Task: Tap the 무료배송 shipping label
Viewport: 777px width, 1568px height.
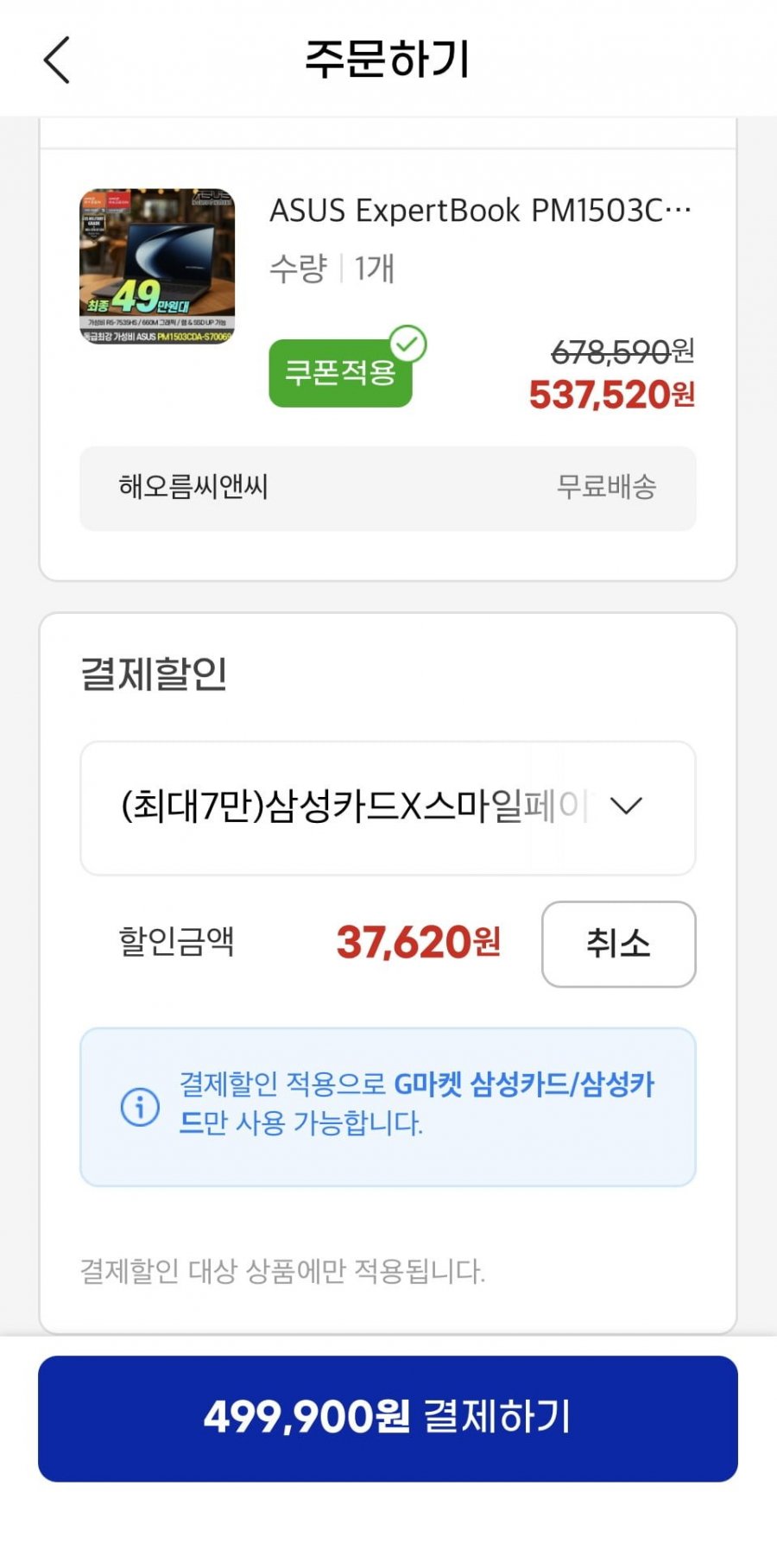Action: (606, 487)
